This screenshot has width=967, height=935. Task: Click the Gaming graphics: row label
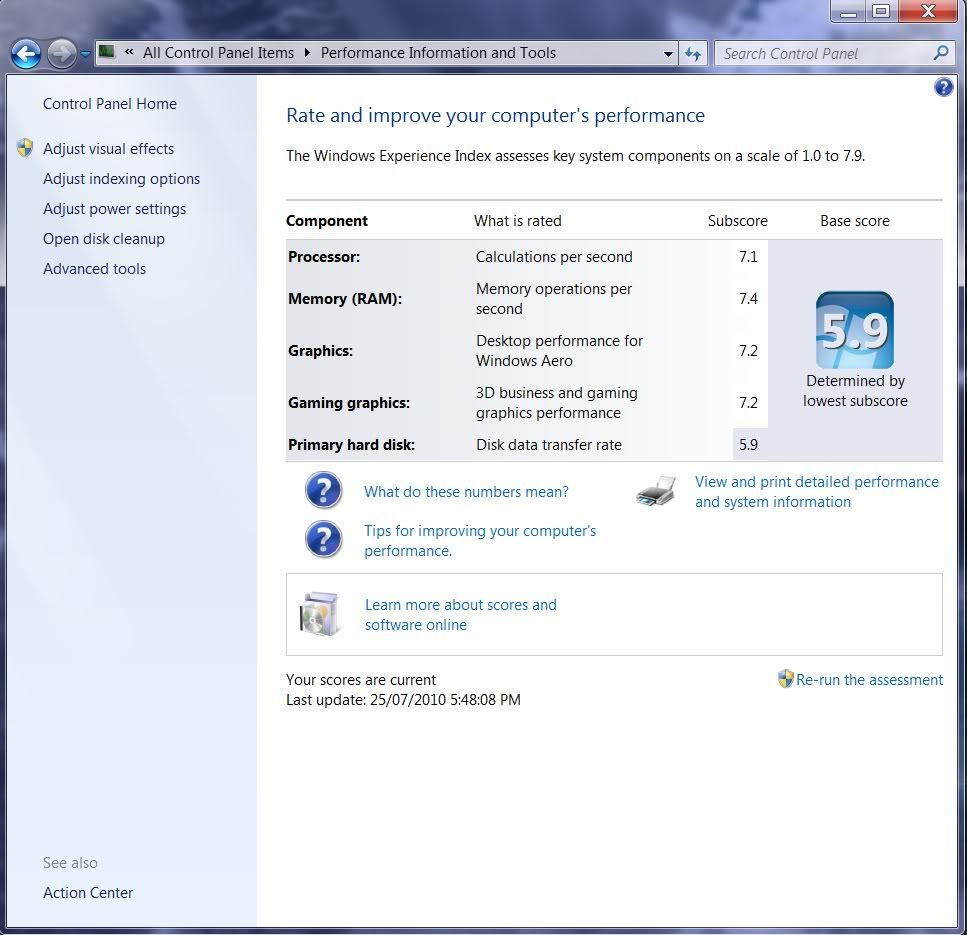(x=349, y=403)
